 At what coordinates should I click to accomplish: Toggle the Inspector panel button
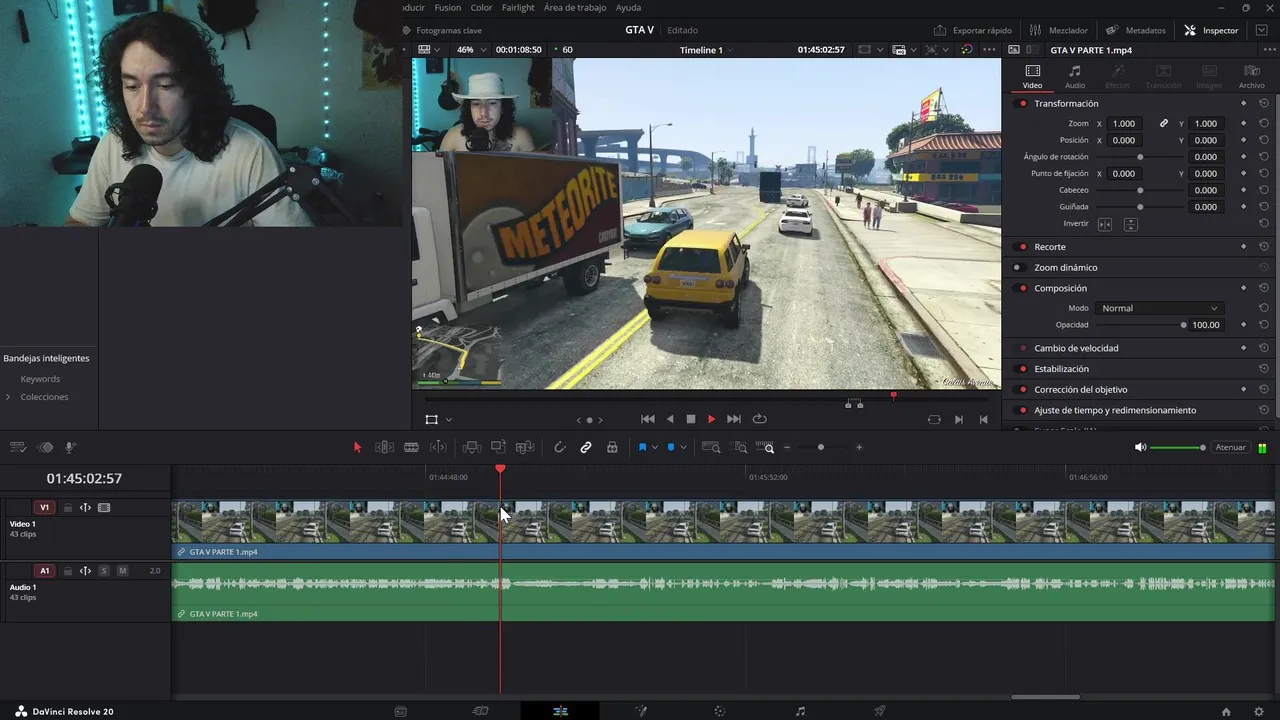(1211, 30)
